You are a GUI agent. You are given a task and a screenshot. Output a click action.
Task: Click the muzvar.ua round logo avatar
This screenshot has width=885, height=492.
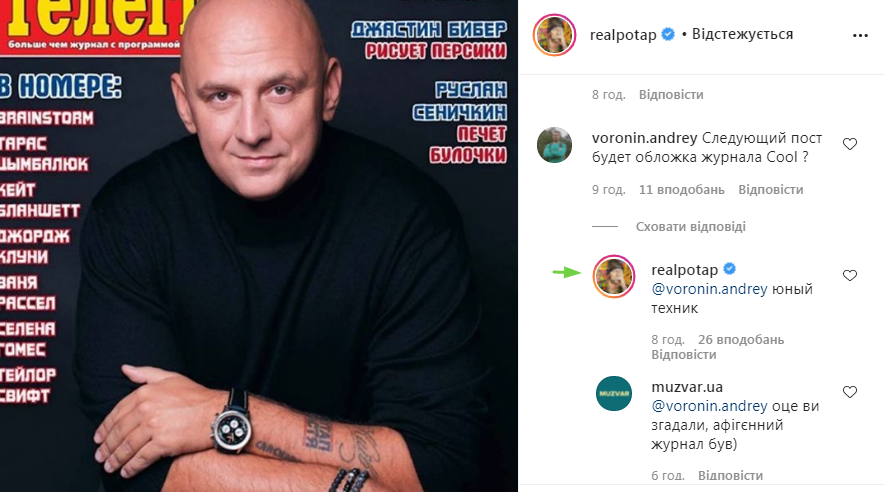click(614, 393)
